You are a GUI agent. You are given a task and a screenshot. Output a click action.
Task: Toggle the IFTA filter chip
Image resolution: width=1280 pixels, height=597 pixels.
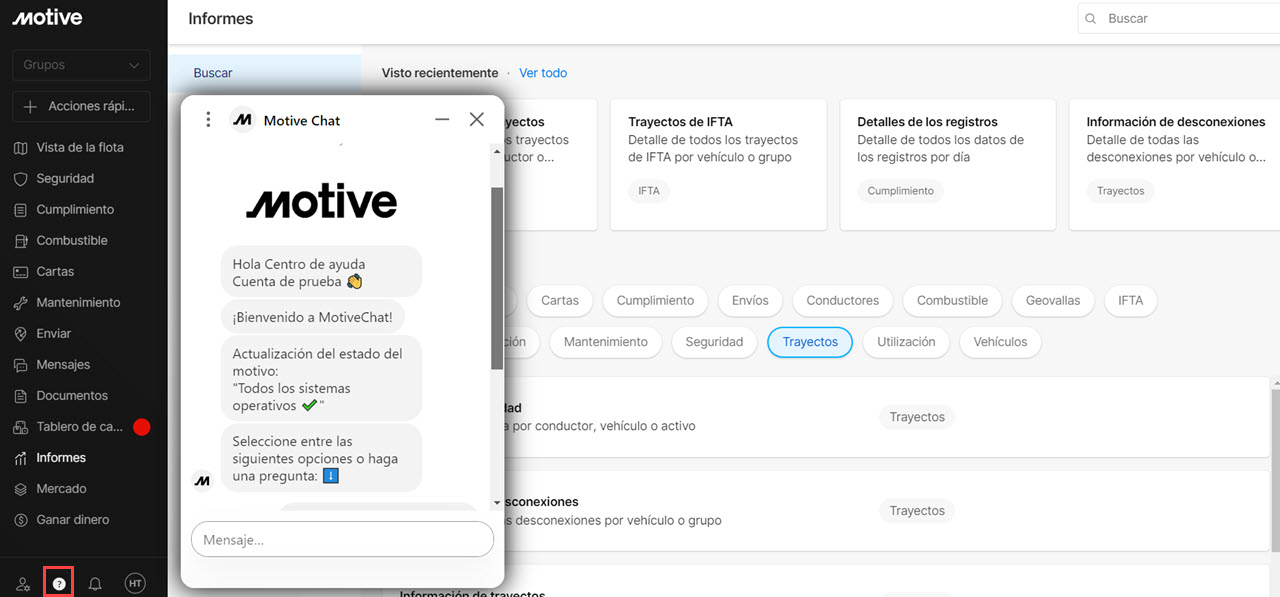click(1130, 300)
